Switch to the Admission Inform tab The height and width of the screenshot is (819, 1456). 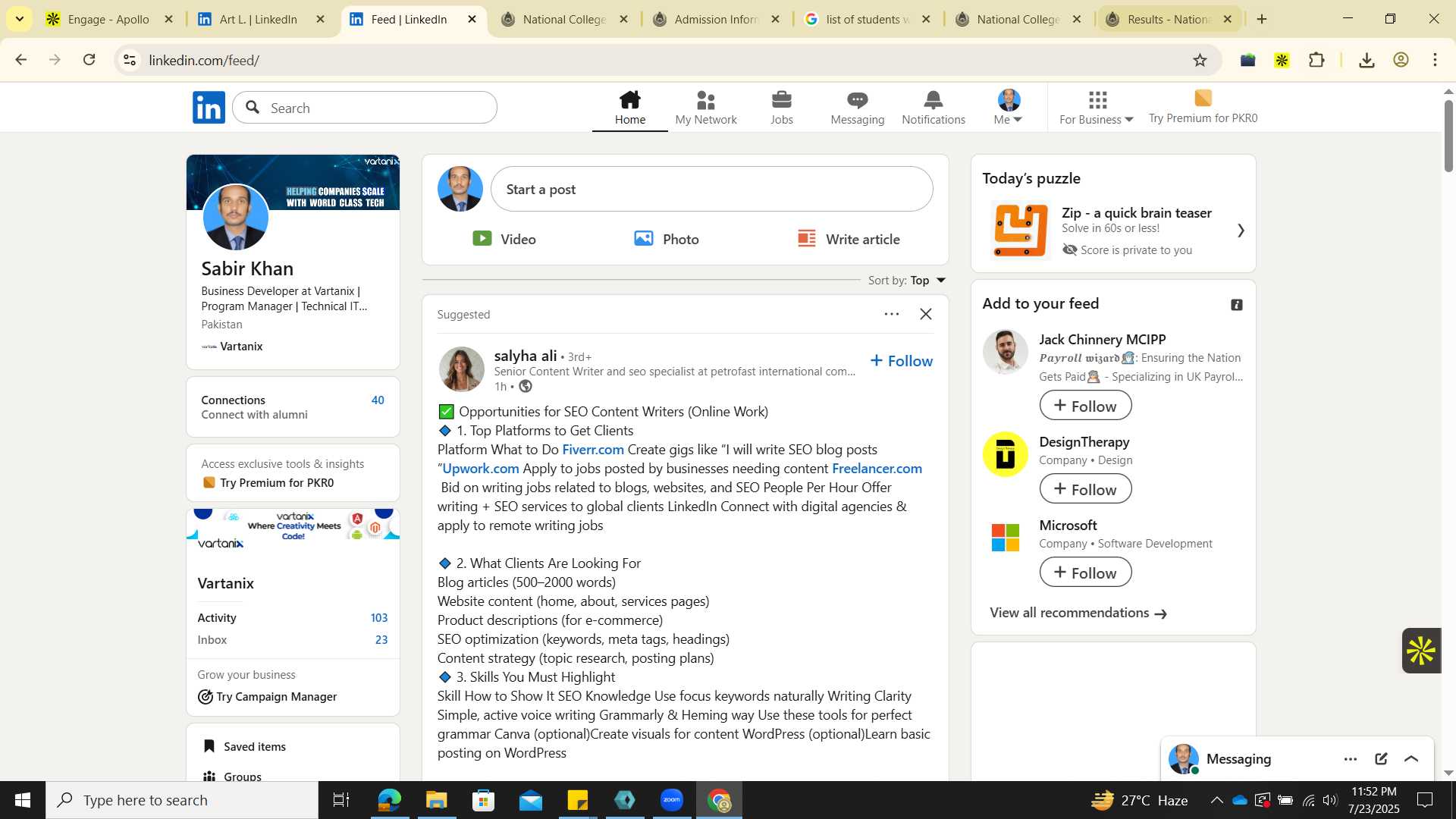[x=716, y=19]
